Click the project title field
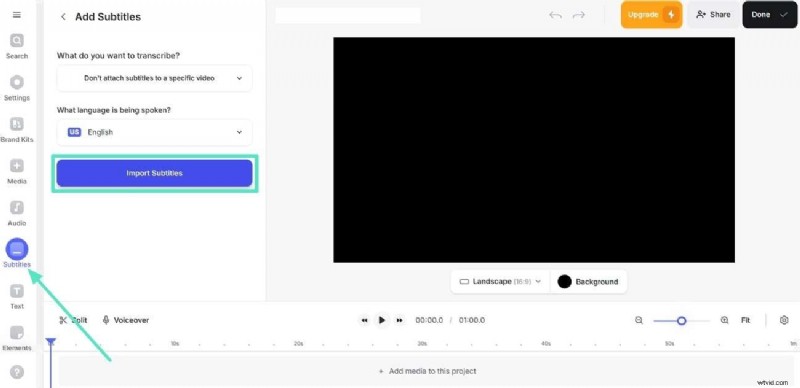This screenshot has height=388, width=800. coord(348,15)
